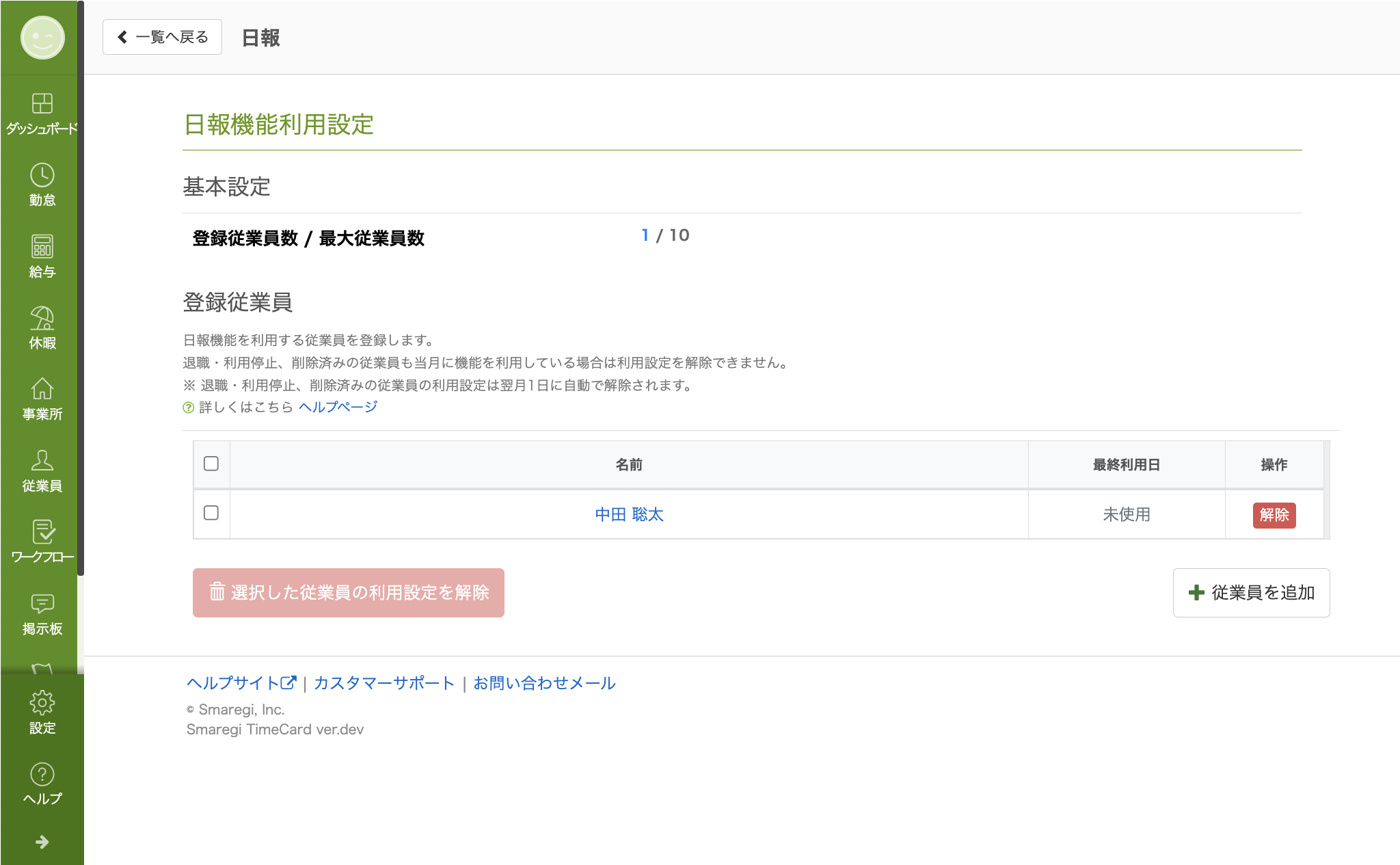1400x865 pixels.
Task: Click the partially hidden flag icon below 掲示板
Action: [42, 668]
